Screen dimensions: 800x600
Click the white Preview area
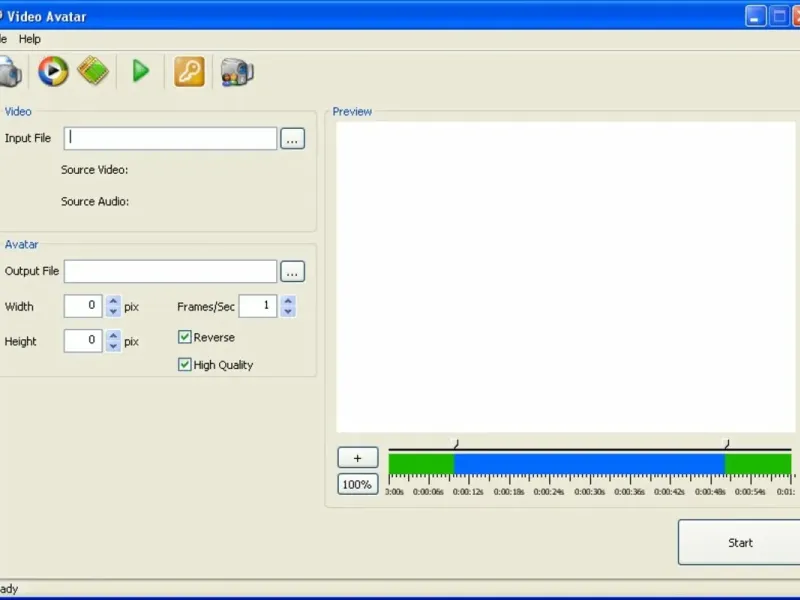click(x=565, y=277)
